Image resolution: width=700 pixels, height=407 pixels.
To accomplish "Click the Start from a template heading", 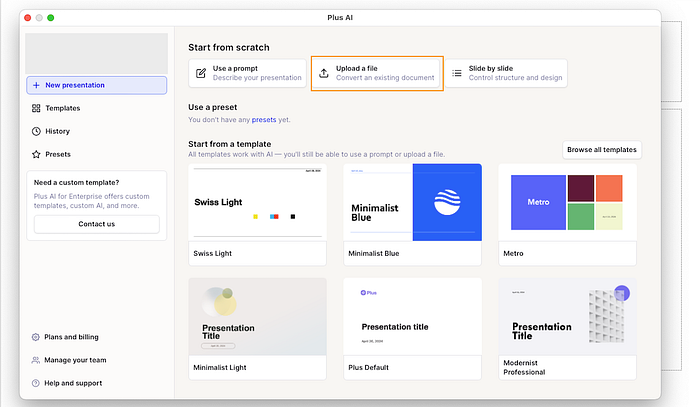I will [x=229, y=144].
